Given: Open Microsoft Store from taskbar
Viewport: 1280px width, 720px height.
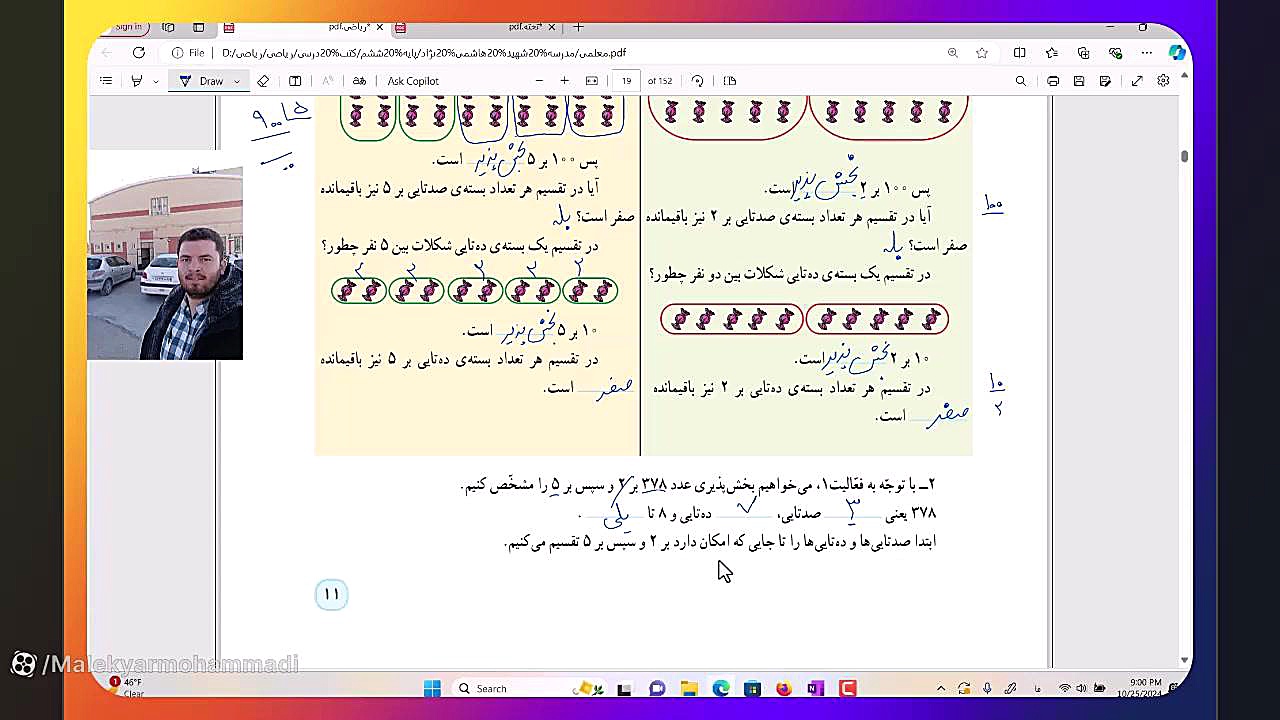Looking at the screenshot, I should (753, 688).
